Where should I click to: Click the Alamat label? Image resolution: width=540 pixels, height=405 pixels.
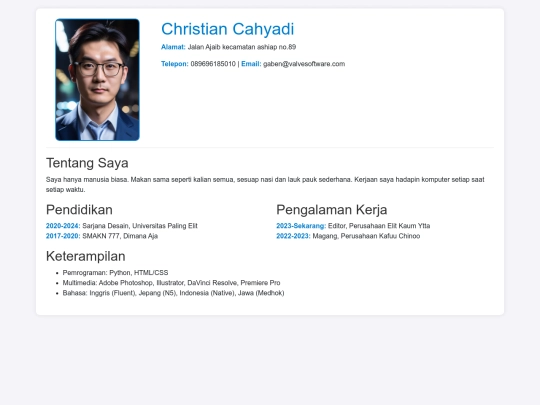point(173,47)
